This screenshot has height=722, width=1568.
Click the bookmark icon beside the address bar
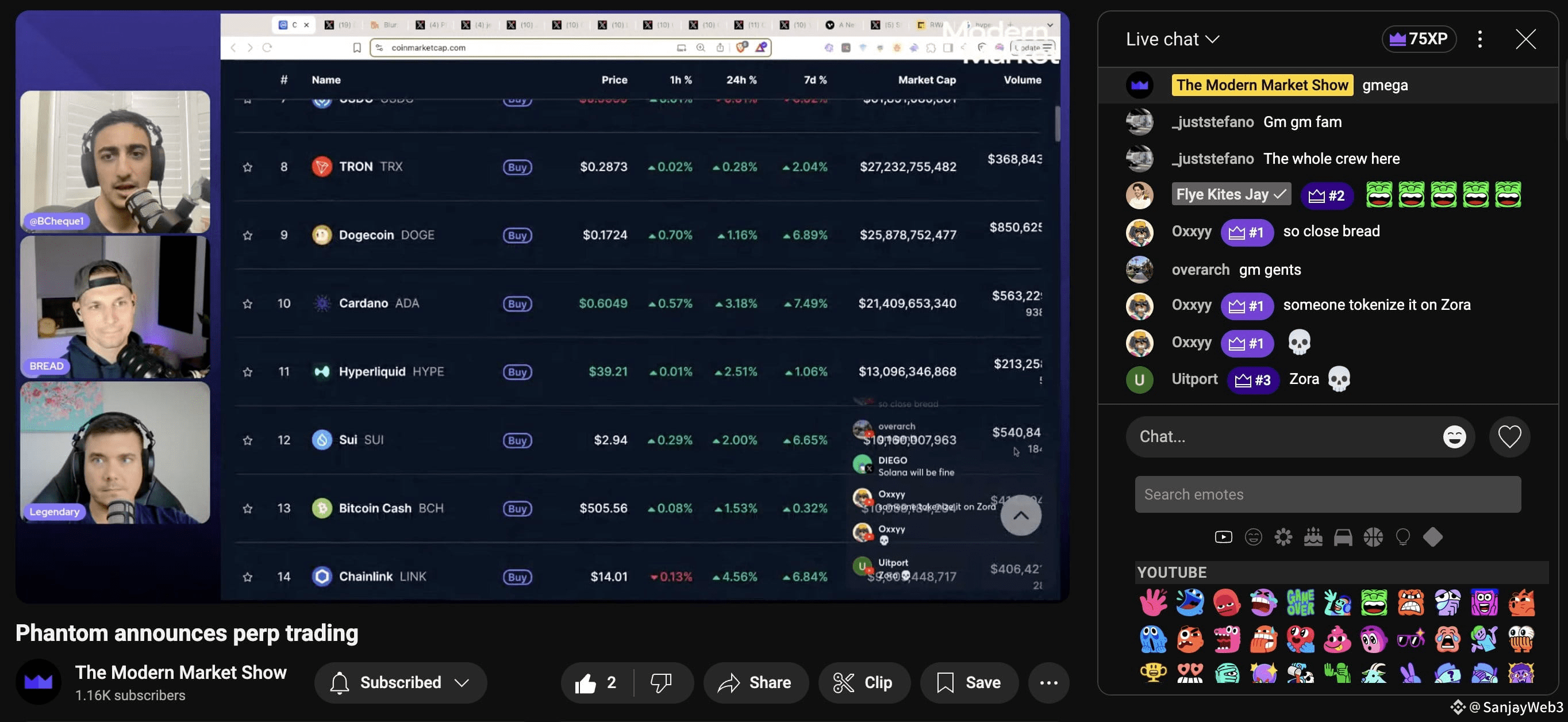click(358, 48)
